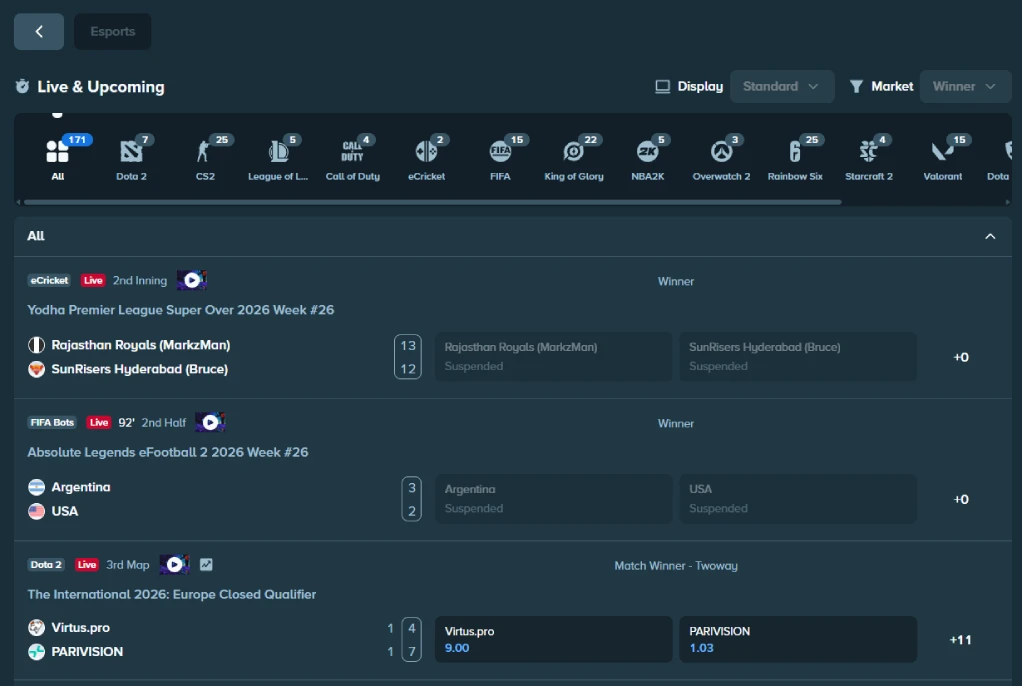Click the scrollbar right arrow of categories
This screenshot has width=1022, height=686.
tap(1008, 202)
